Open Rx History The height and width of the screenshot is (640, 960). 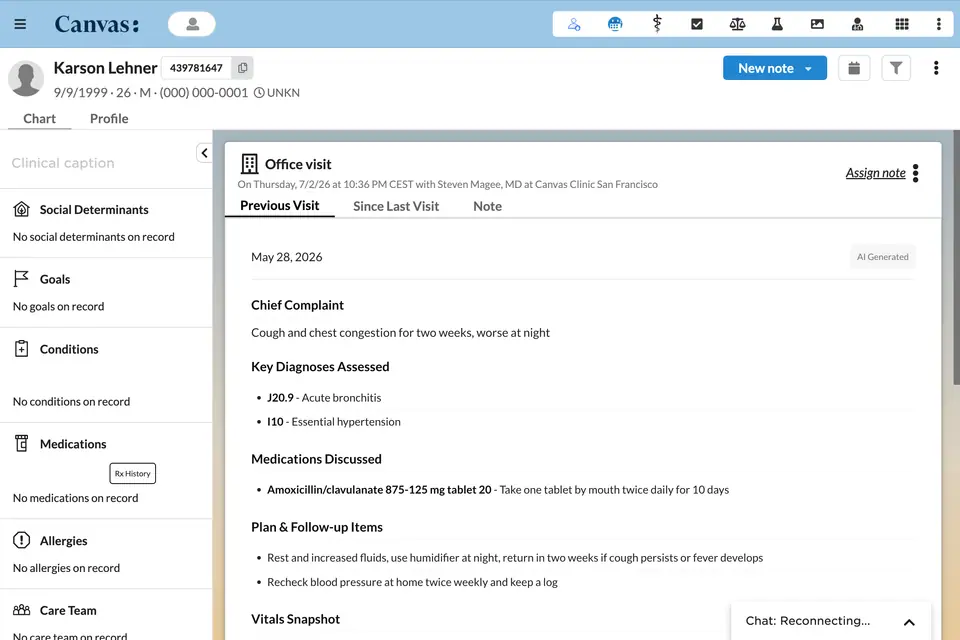(x=132, y=473)
